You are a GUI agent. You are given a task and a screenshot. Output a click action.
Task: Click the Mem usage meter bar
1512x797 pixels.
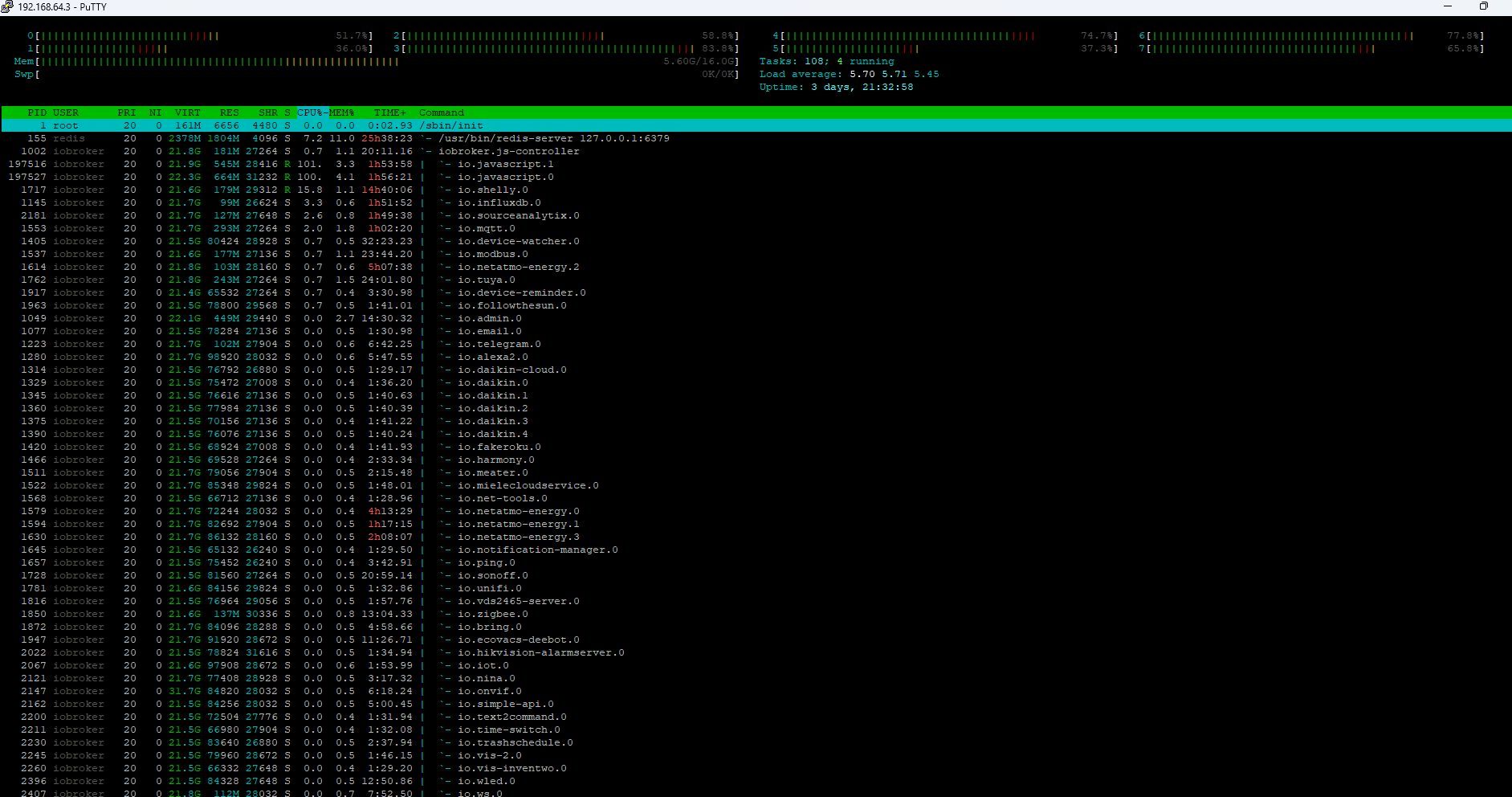(376, 61)
